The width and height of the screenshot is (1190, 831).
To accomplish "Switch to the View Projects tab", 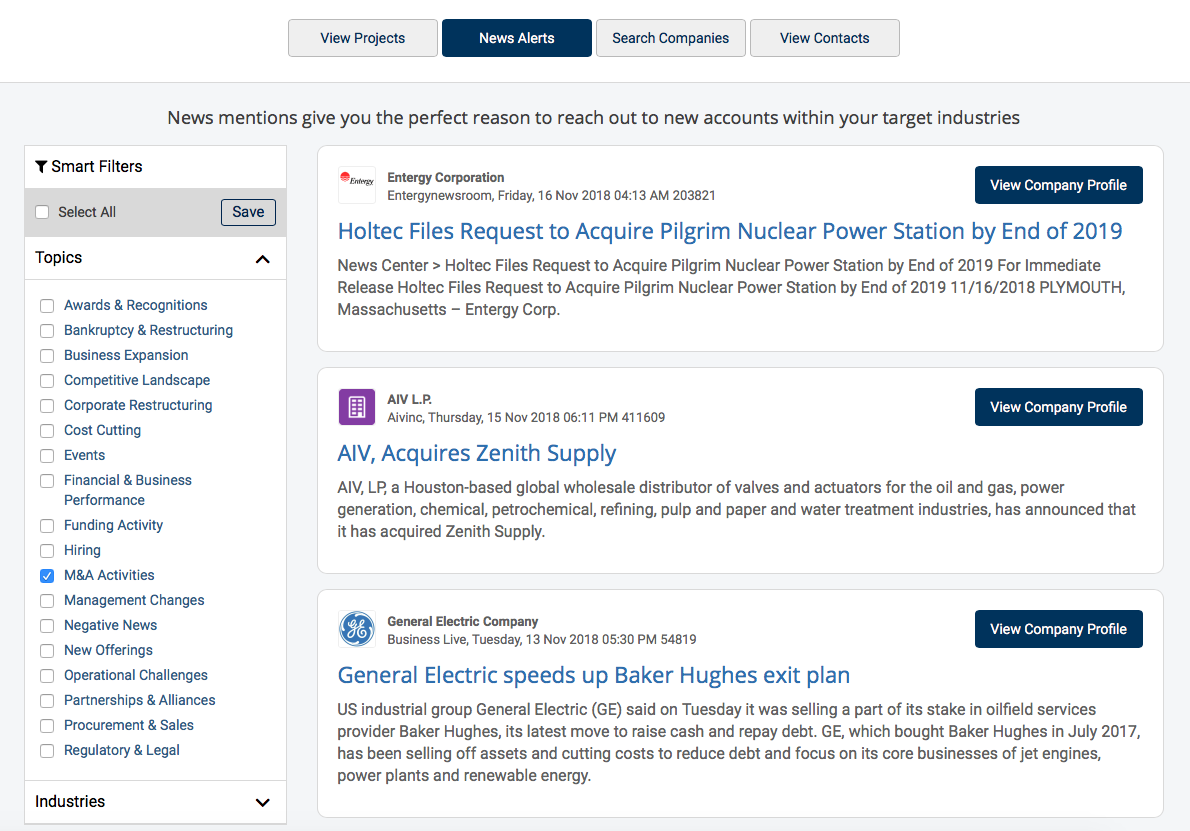I will pos(363,38).
